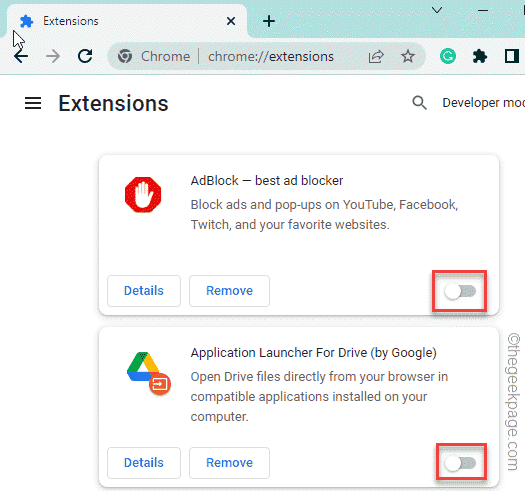Viewport: 525px width, 491px height.
Task: Open a new tab with the plus button
Action: pyautogui.click(x=269, y=21)
